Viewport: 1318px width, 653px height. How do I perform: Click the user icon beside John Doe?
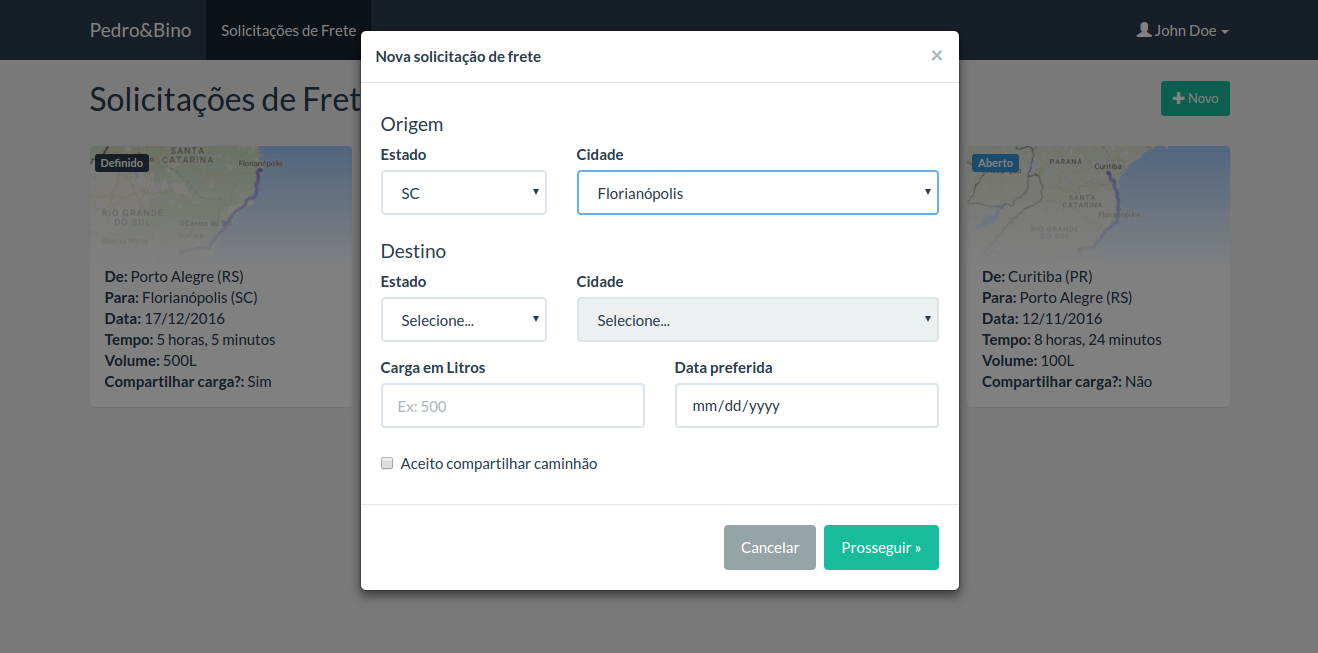(x=1144, y=30)
